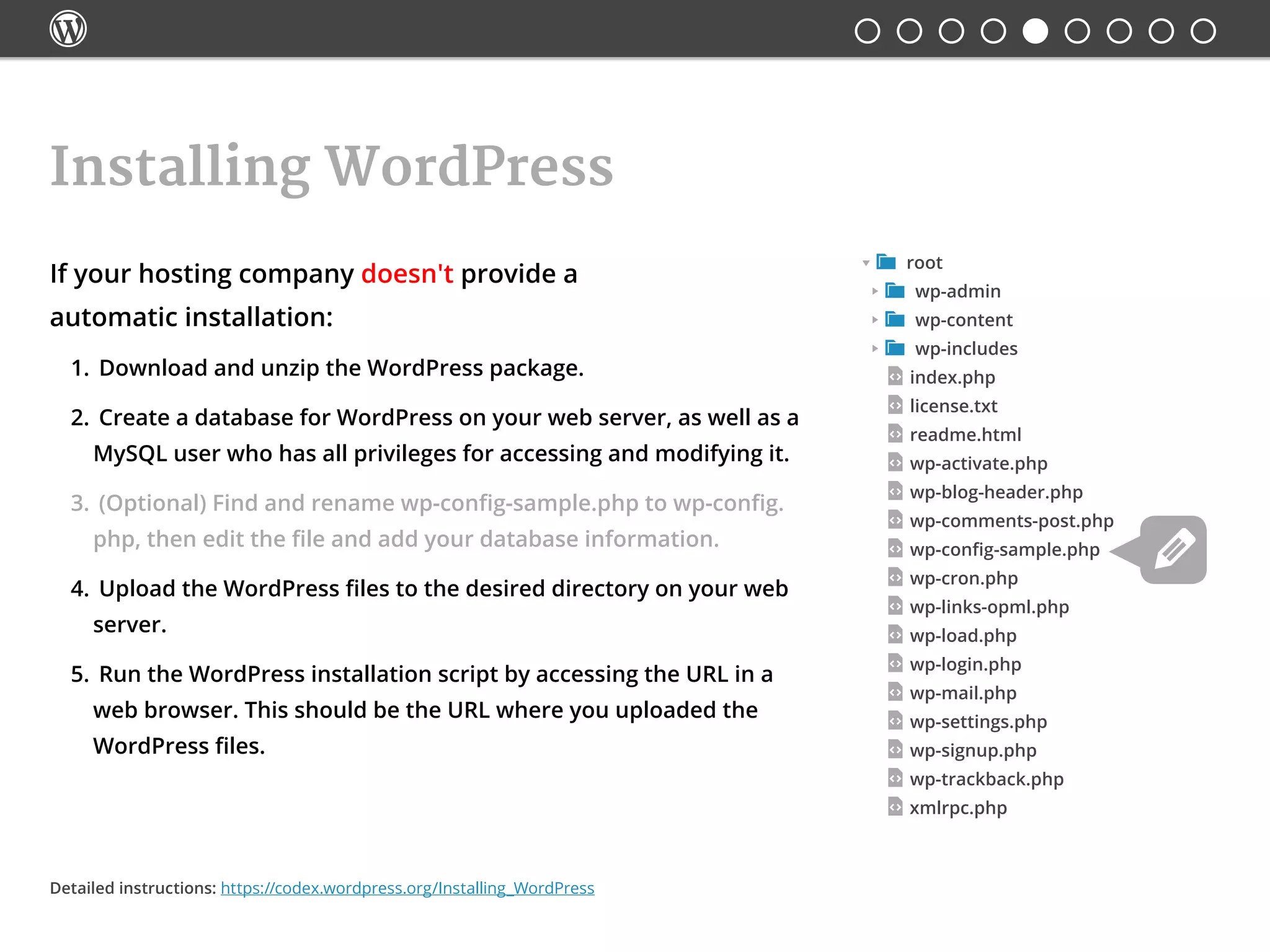Click the wp-trackback.php file icon
1270x952 pixels.
[895, 778]
